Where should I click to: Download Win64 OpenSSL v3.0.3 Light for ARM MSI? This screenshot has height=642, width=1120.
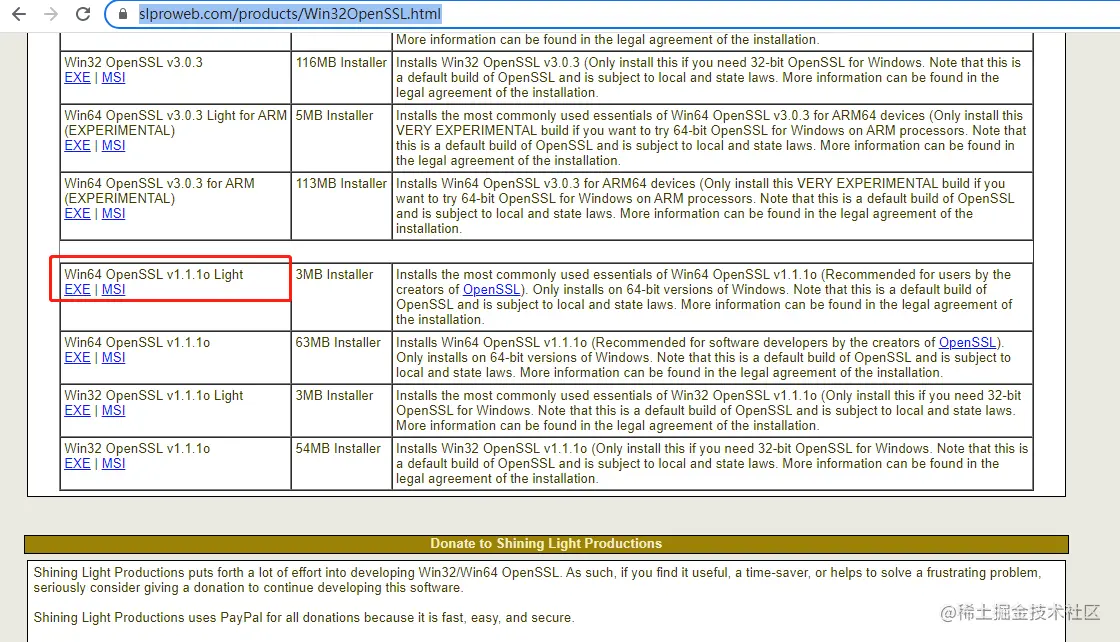click(x=114, y=145)
